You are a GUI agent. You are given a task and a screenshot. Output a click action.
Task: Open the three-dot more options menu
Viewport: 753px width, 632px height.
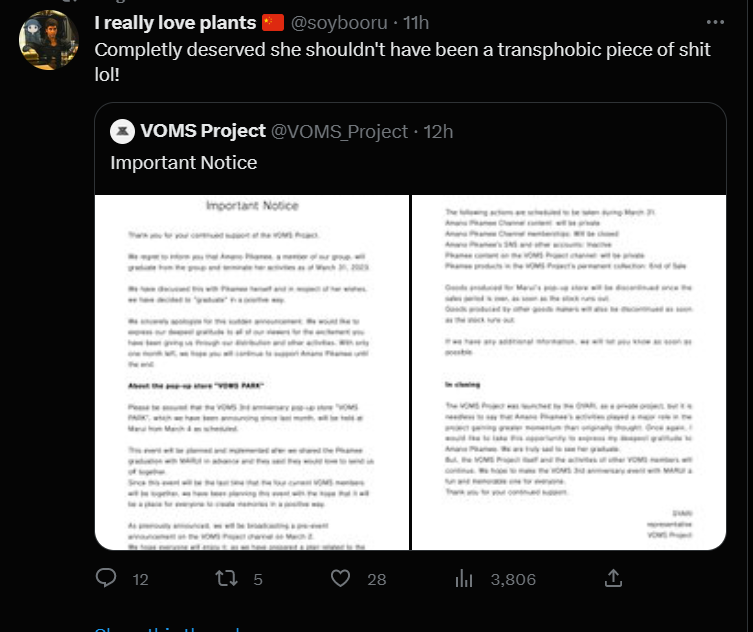coord(715,22)
